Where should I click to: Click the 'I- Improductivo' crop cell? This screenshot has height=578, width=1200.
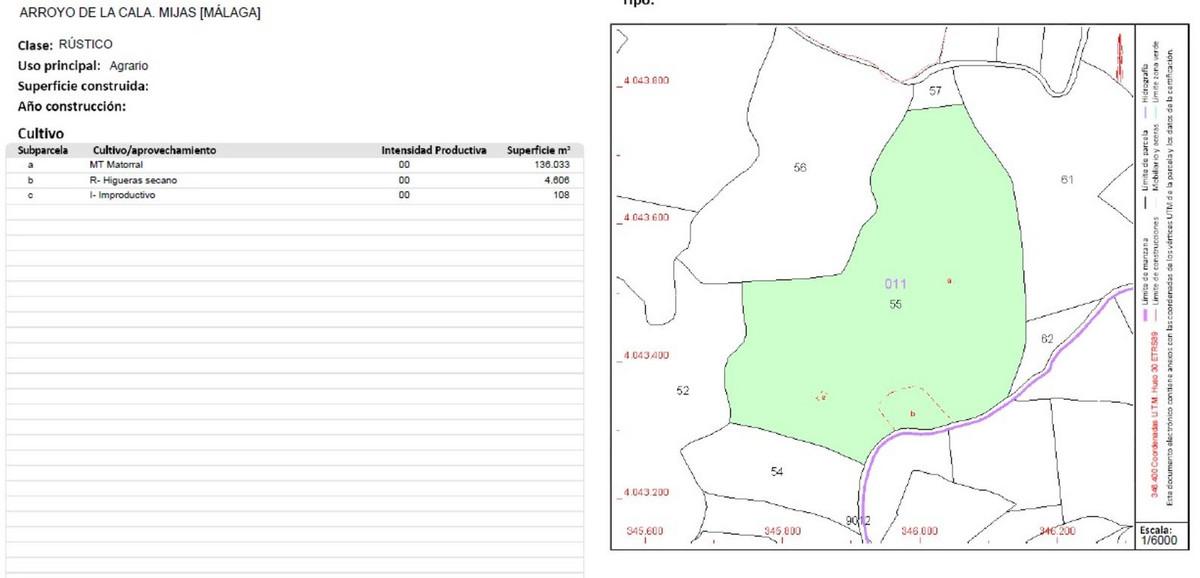point(122,196)
